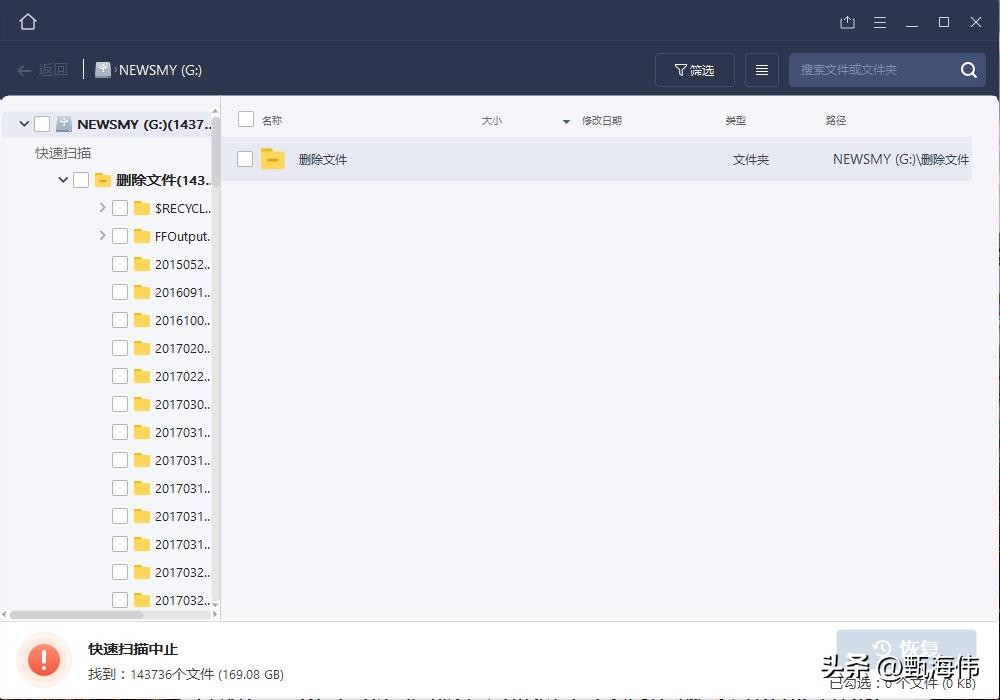Expand the FFOutput folder node
The width and height of the screenshot is (1000, 700).
point(101,236)
